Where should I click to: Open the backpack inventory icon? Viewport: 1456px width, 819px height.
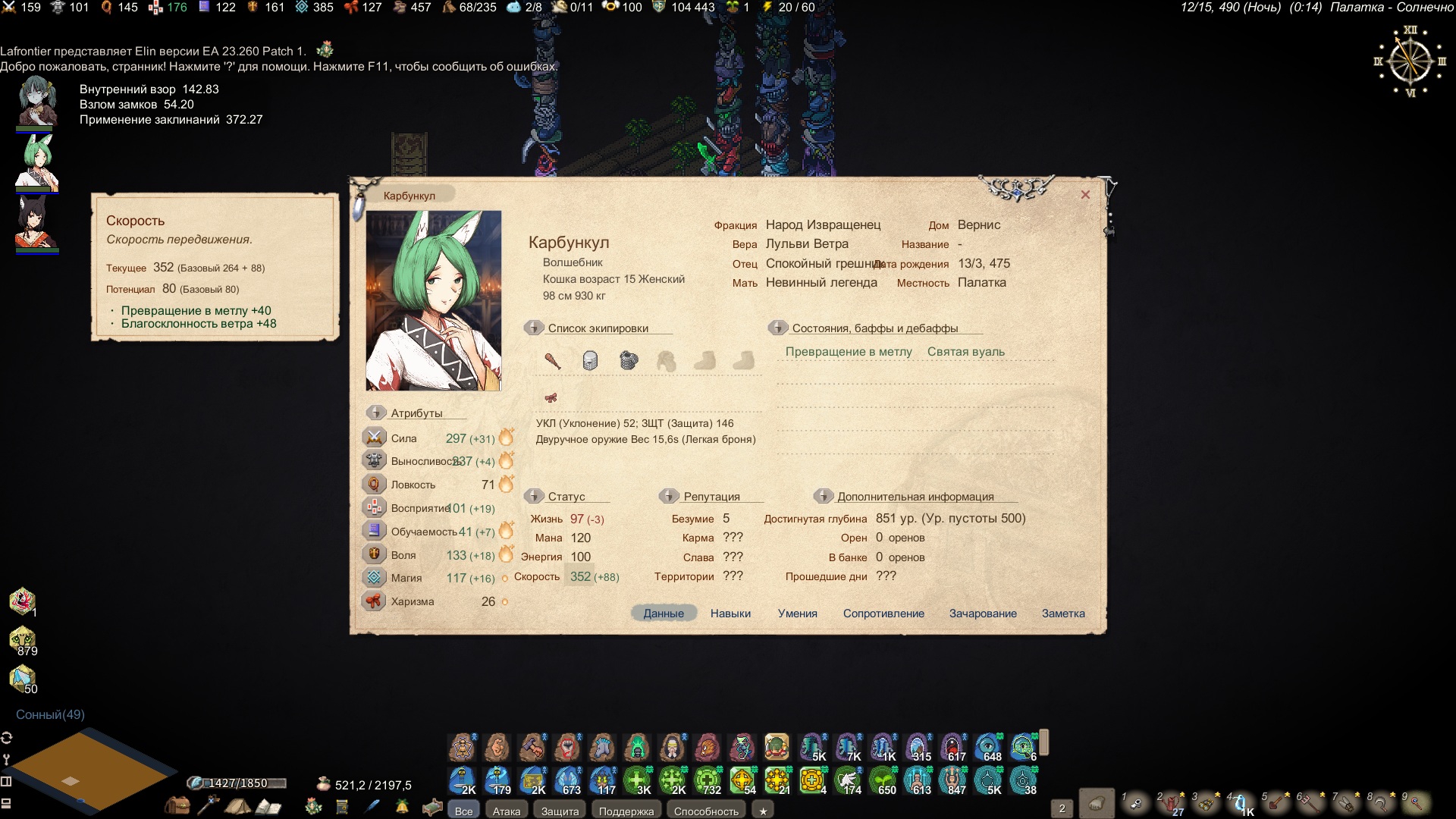177,807
